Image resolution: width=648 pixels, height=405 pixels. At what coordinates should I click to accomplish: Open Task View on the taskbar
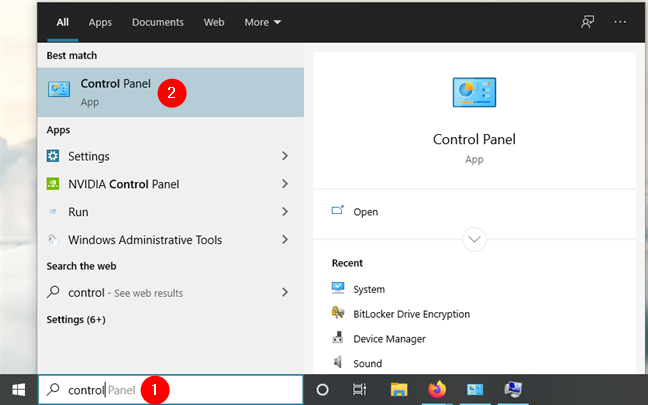tap(359, 390)
